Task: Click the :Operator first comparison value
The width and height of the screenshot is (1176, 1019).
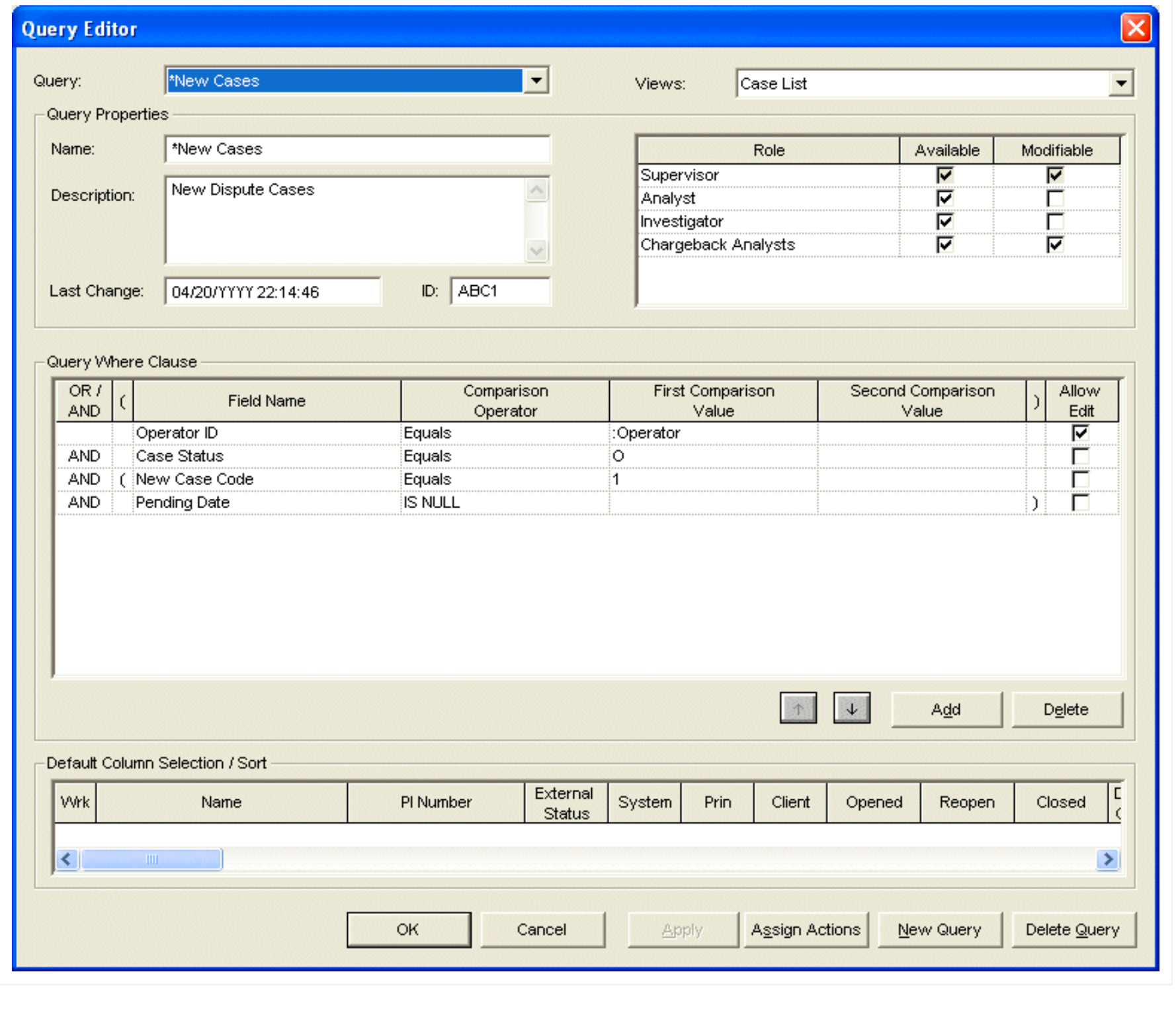Action: tap(713, 433)
